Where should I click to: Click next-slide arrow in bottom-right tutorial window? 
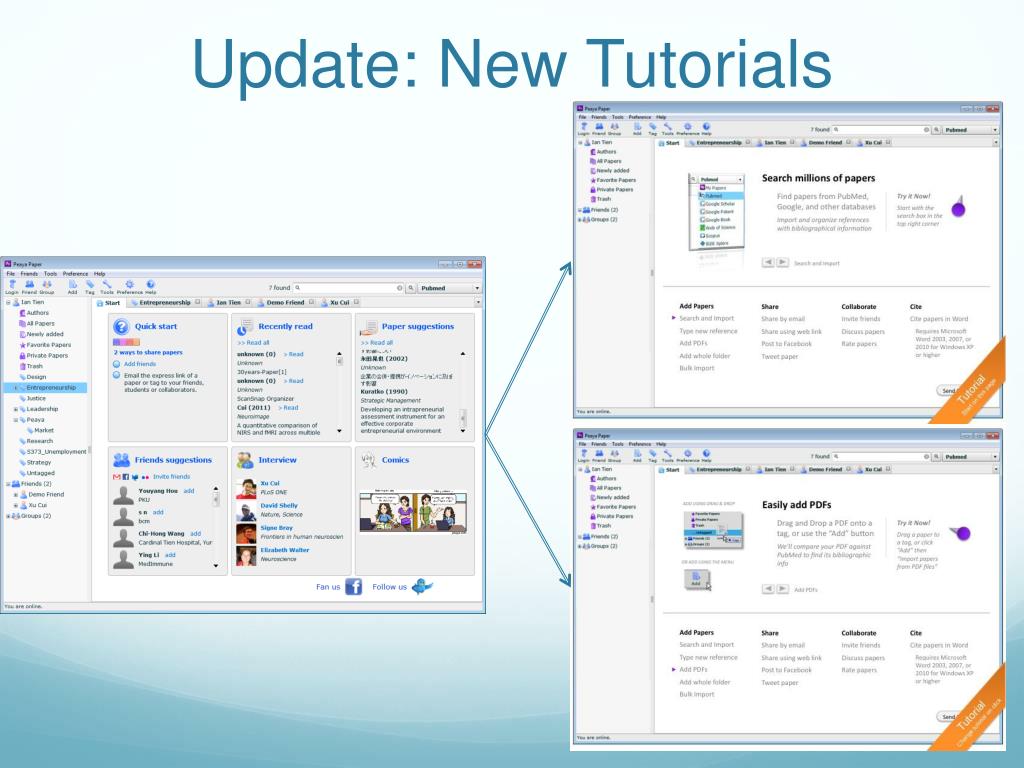pos(782,589)
